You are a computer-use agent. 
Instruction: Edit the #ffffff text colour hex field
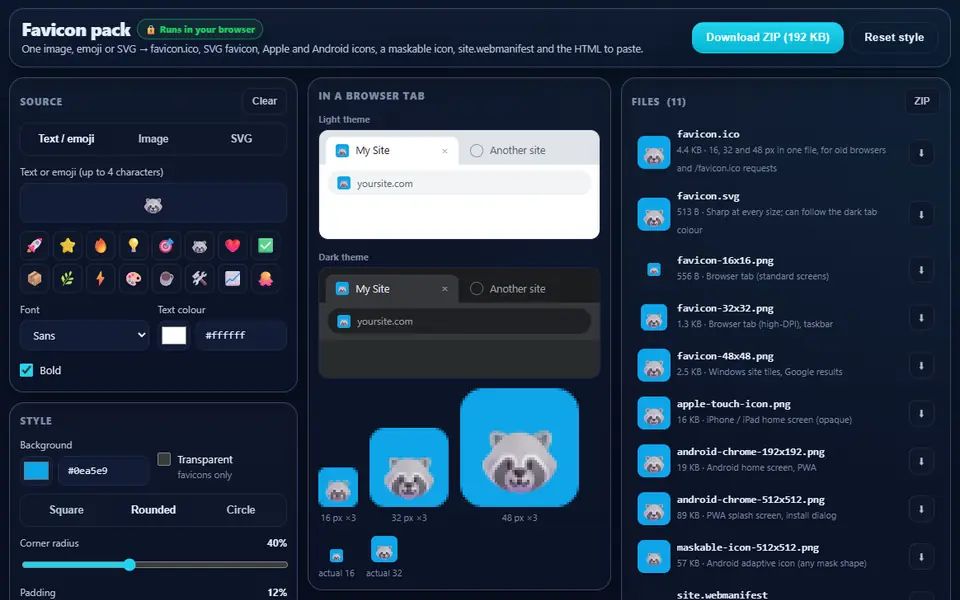tap(241, 335)
